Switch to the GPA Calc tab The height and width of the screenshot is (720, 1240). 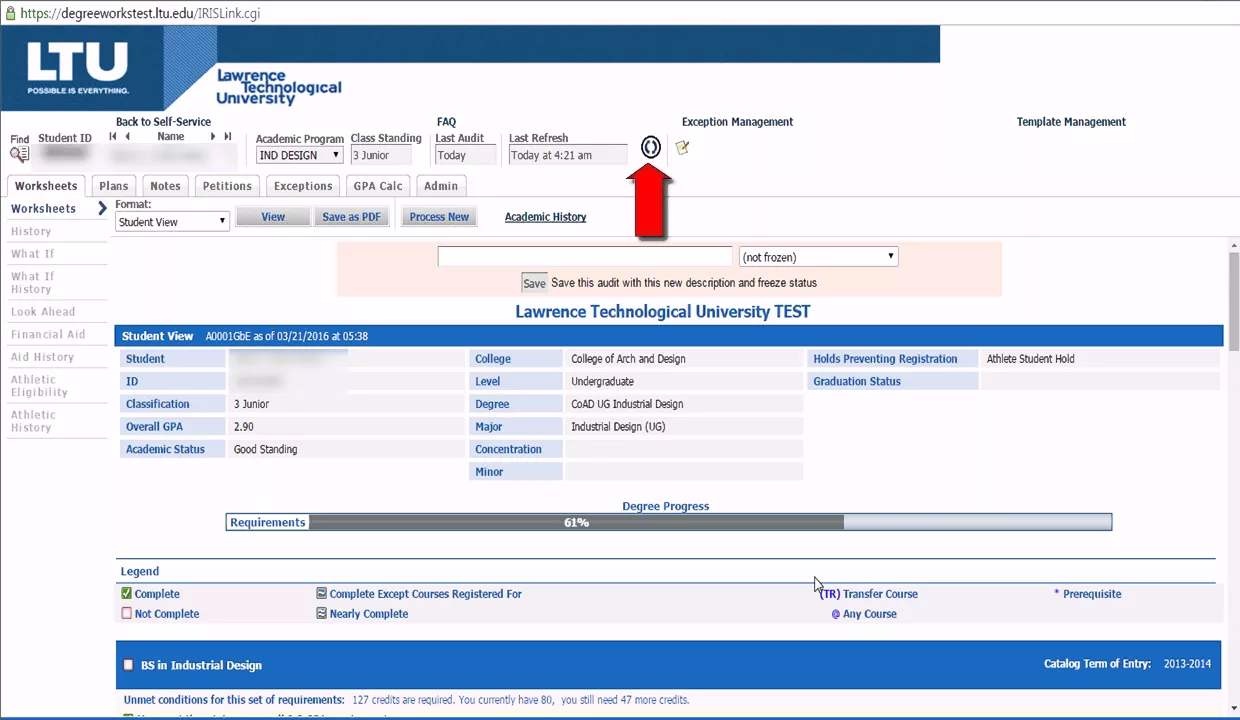pyautogui.click(x=378, y=186)
